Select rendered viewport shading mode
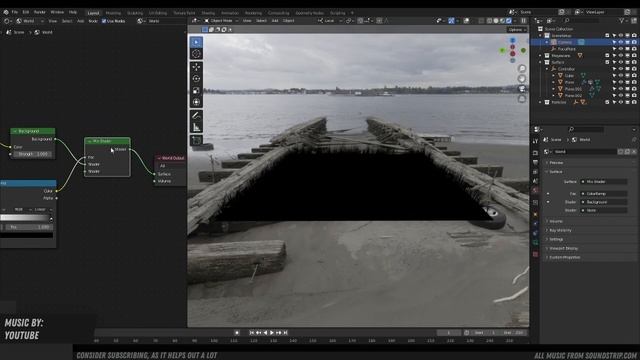 pyautogui.click(x=509, y=21)
